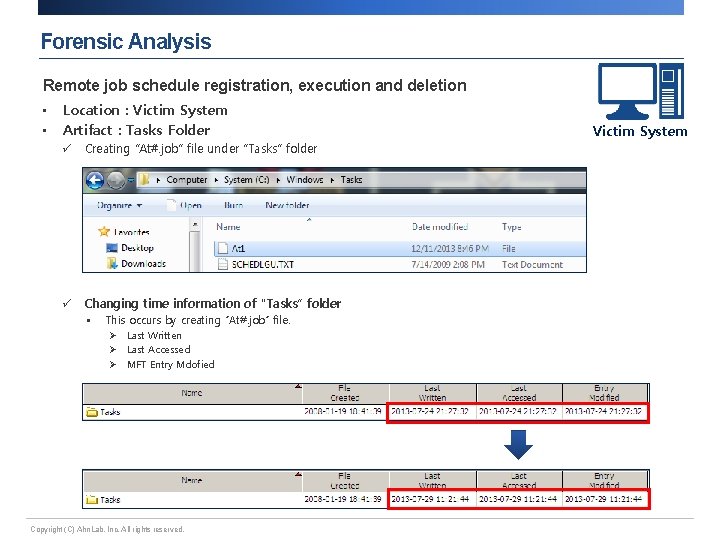Click Last Written 2013-07-29 11:21:44 cell
This screenshot has width=720, height=540.
[x=430, y=499]
